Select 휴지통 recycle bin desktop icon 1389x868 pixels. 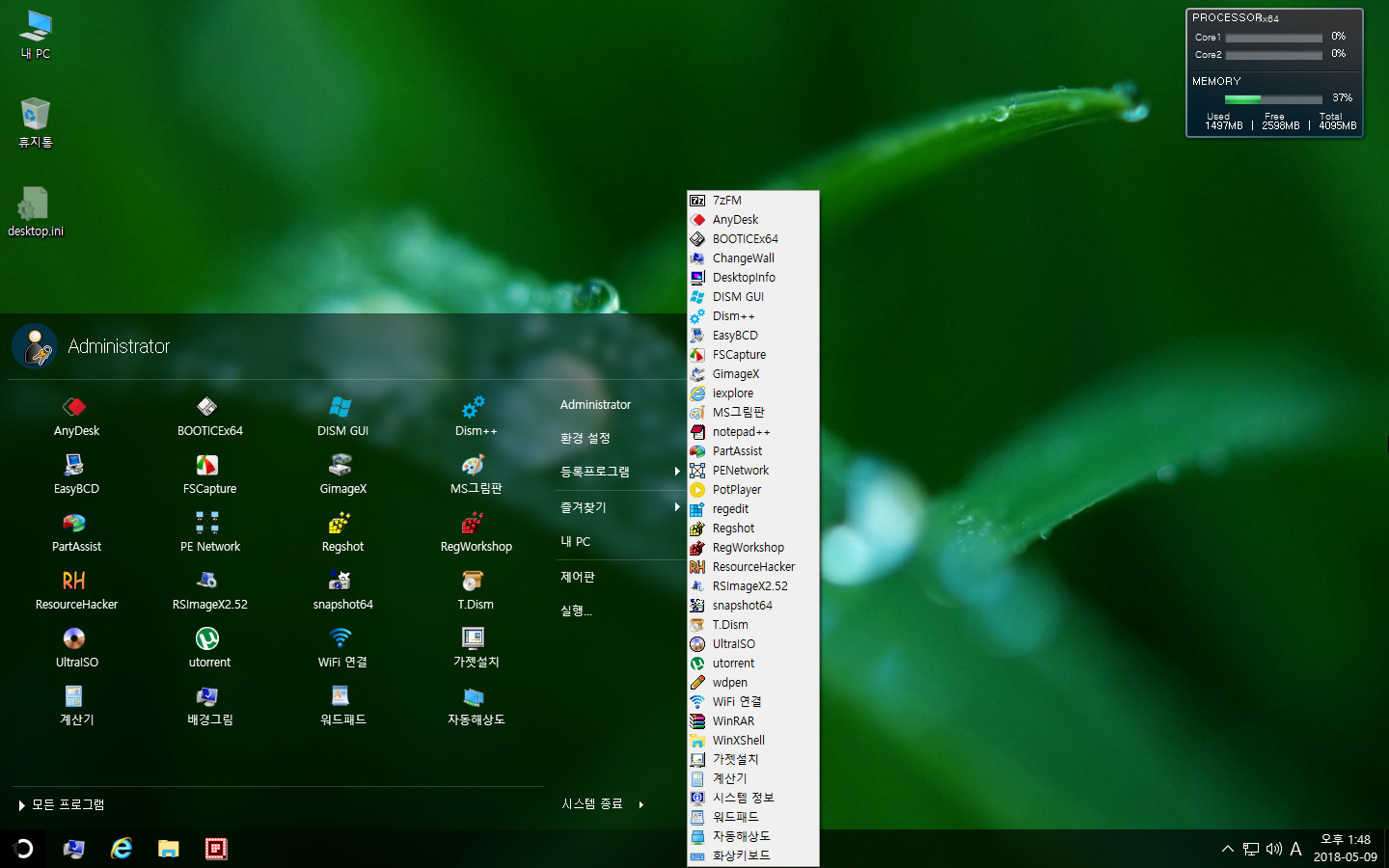[36, 122]
